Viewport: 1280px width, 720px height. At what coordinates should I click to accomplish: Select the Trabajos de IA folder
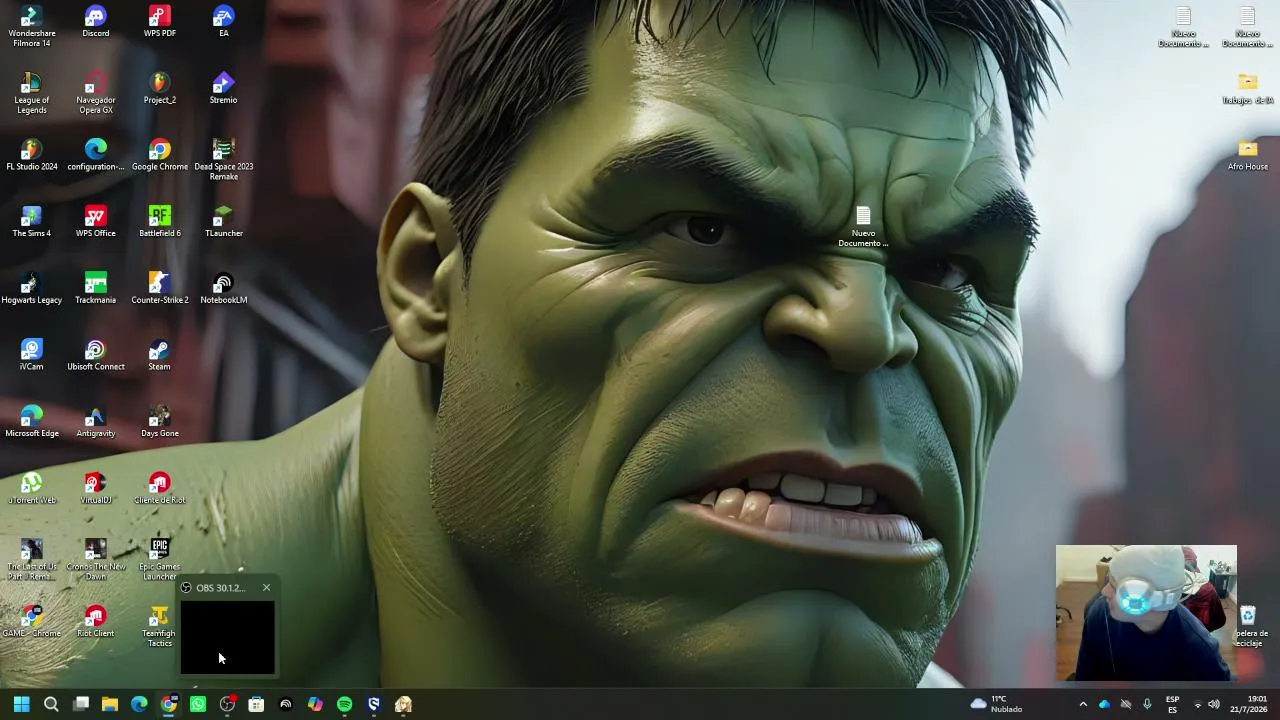point(1248,89)
